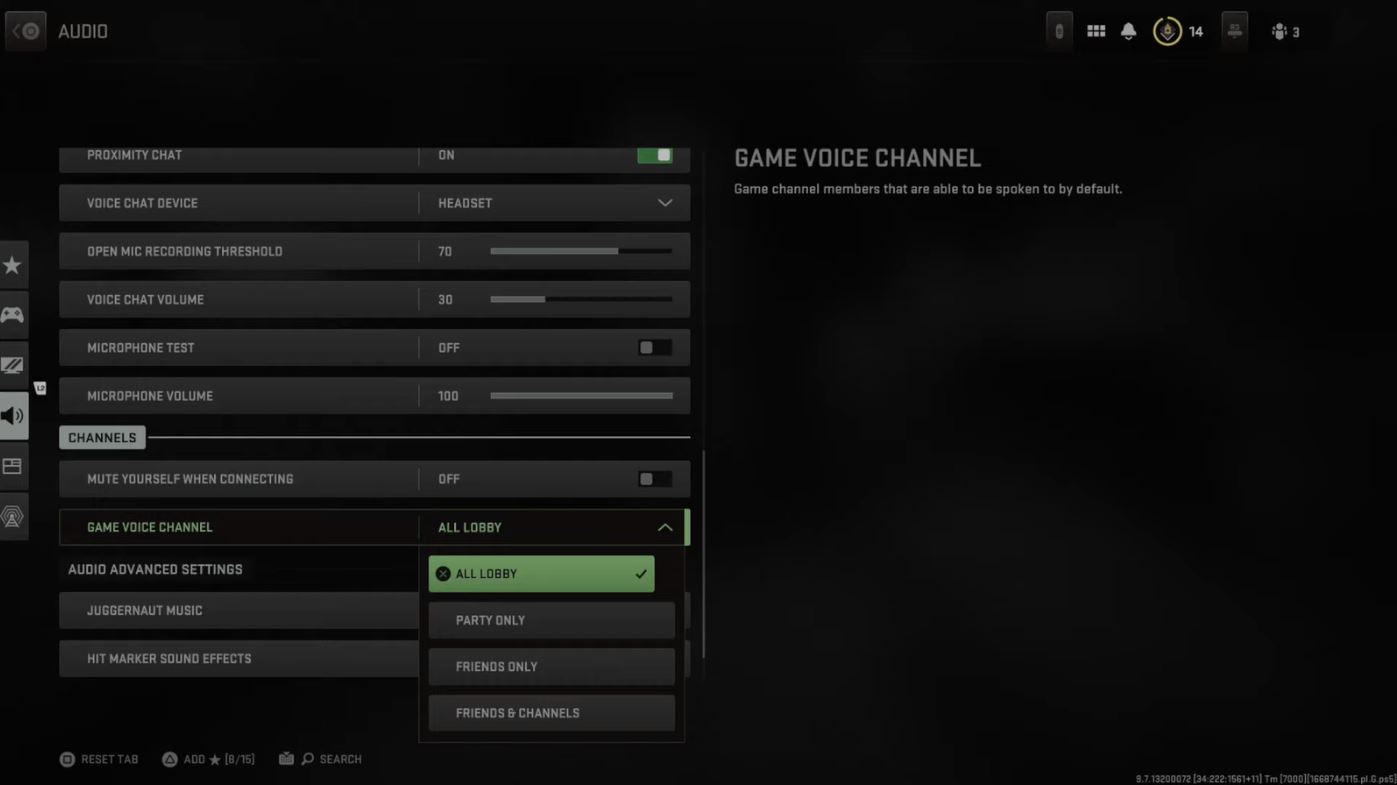Open the Interface settings tab icon

tap(13, 466)
